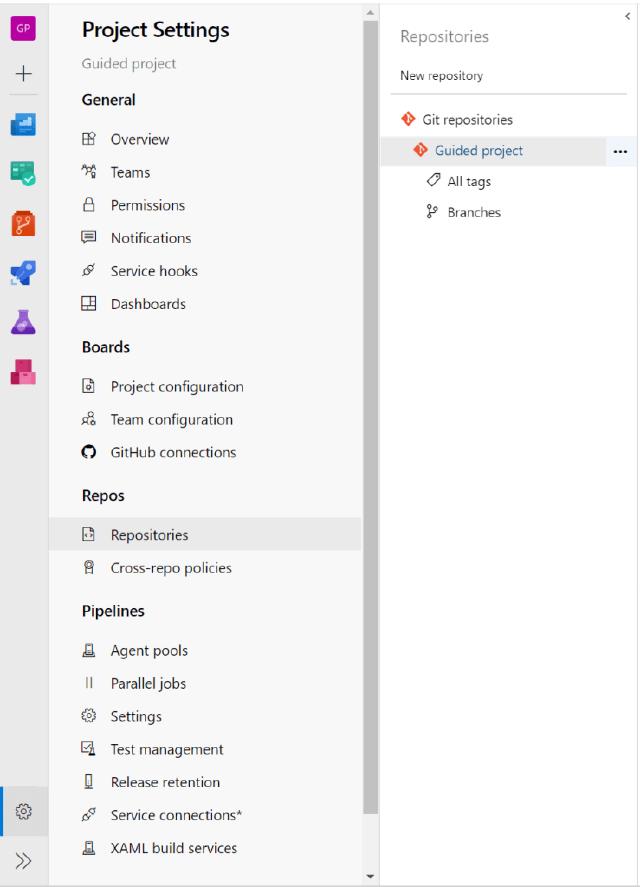The width and height of the screenshot is (640, 887).
Task: Open All tags under Guided project
Action: tap(468, 182)
